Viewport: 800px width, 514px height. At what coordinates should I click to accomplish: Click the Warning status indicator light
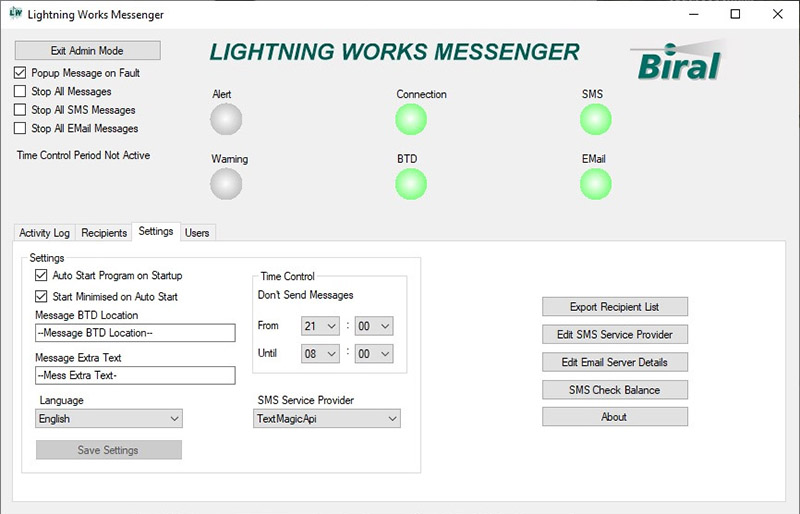click(226, 184)
